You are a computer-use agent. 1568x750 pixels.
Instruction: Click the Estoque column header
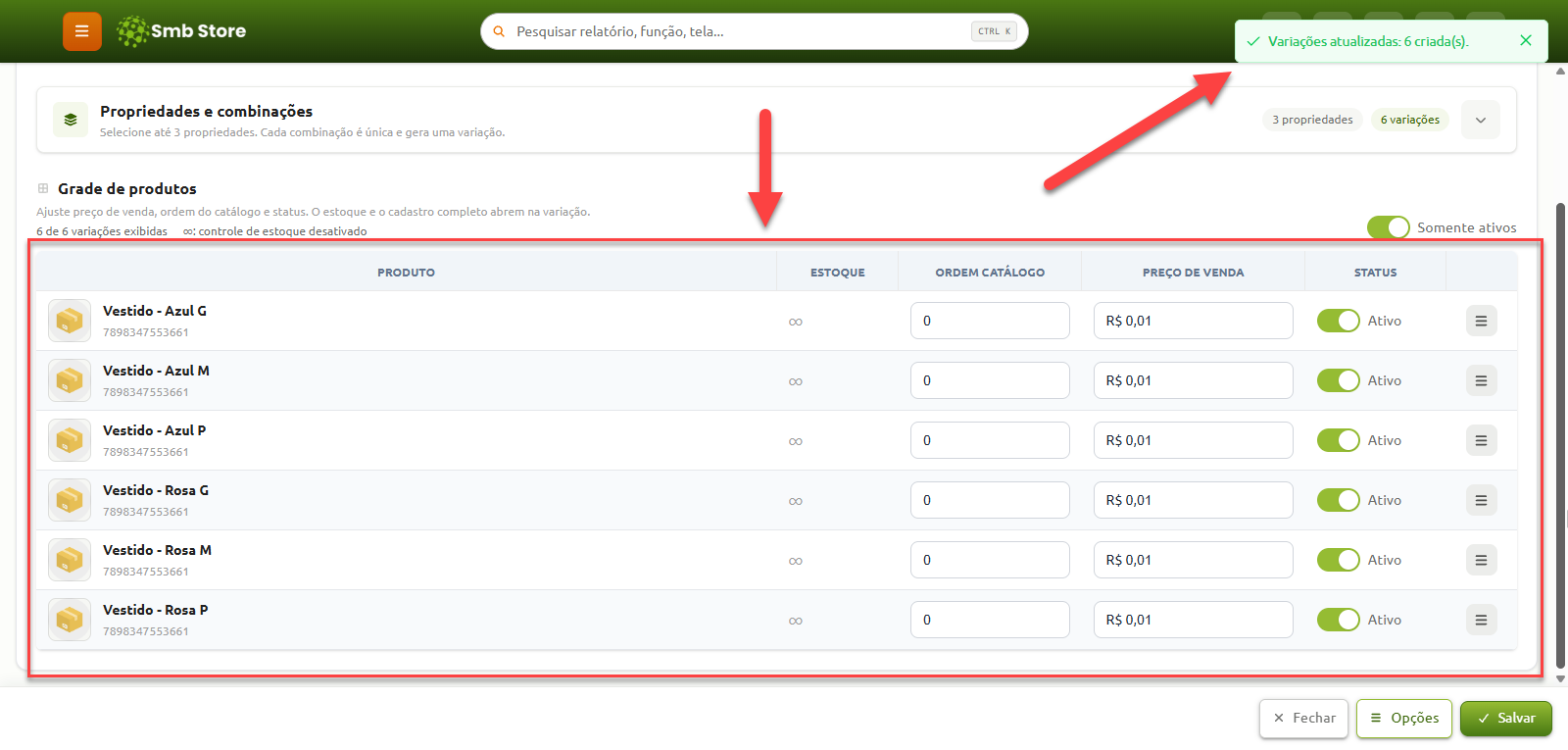click(x=838, y=273)
